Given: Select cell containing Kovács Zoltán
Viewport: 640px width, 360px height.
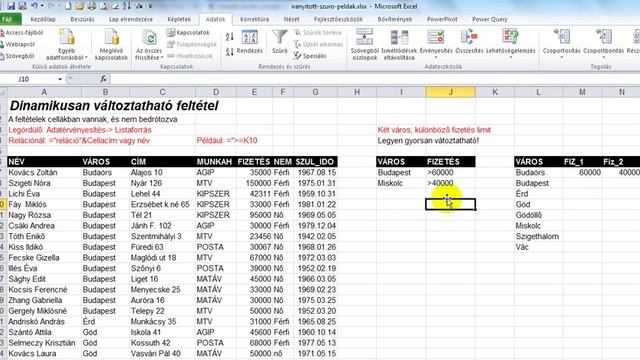Looking at the screenshot, I should pos(44,173).
